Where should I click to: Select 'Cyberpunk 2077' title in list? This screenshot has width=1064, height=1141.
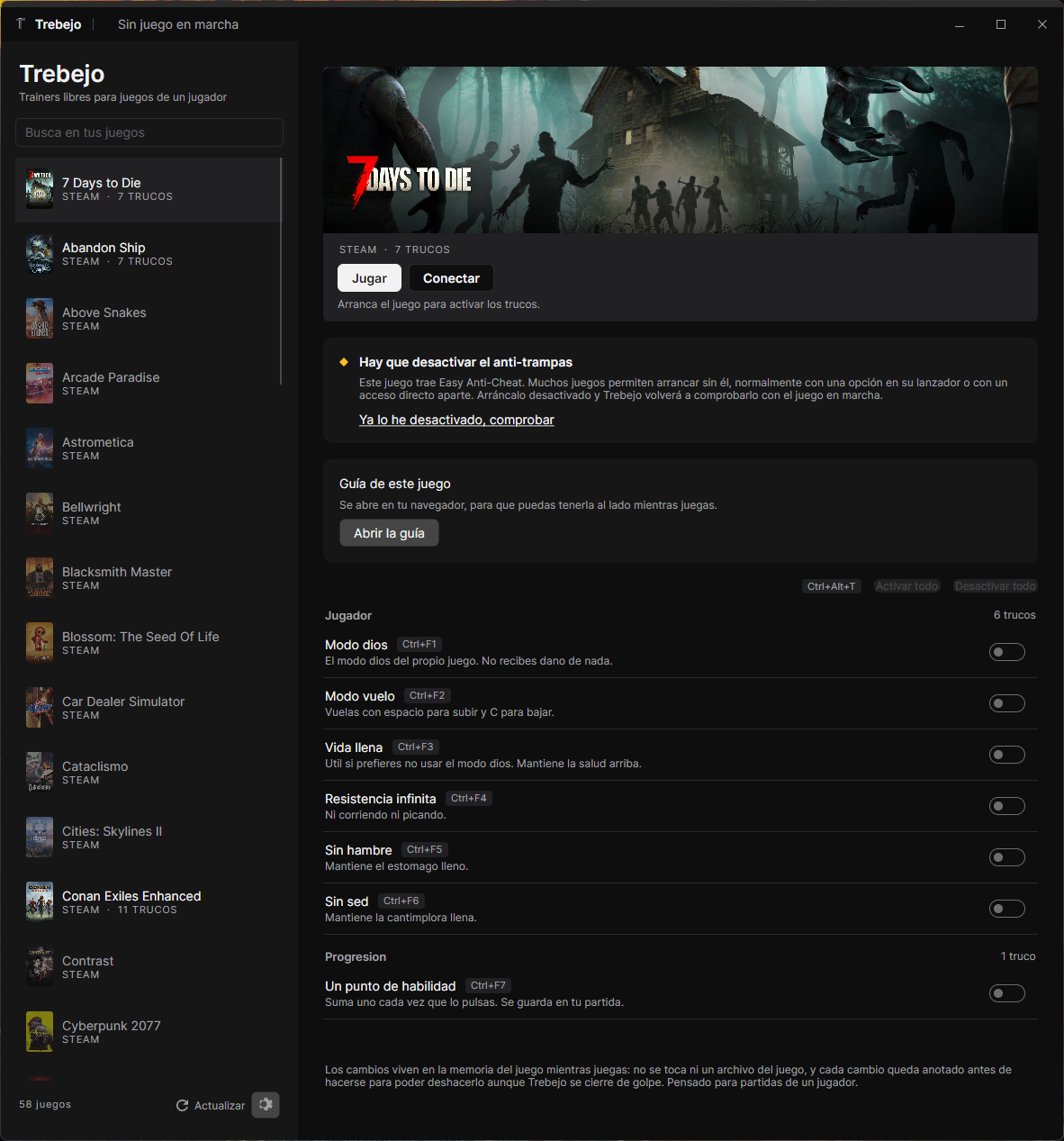112,1026
